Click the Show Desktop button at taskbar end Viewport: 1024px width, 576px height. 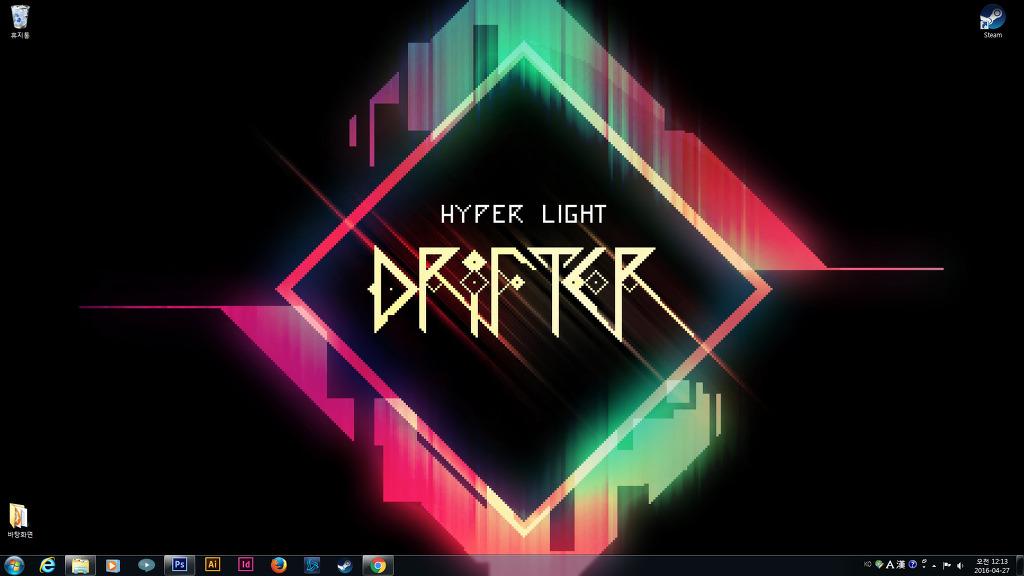[x=1019, y=566]
